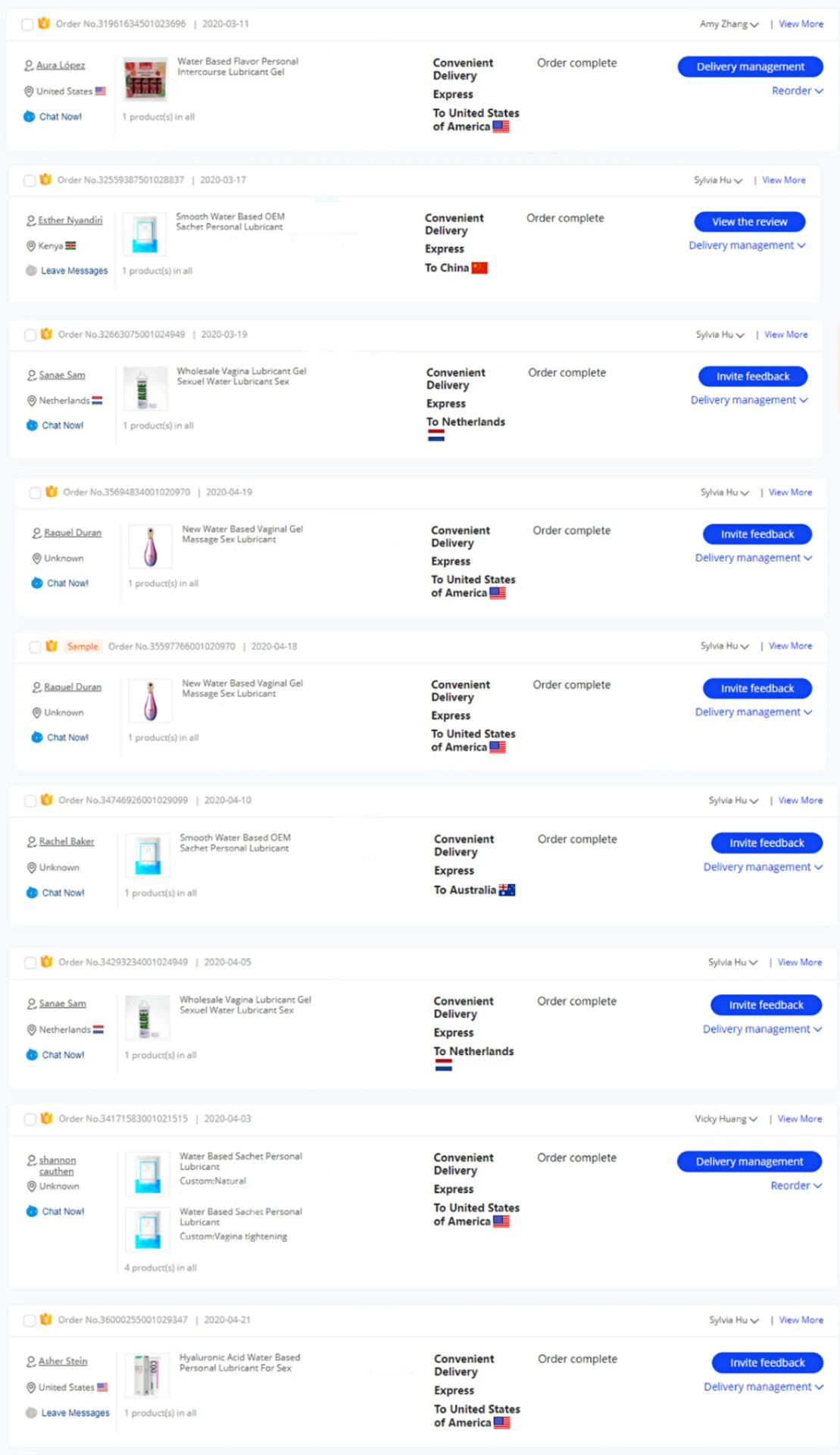840x1455 pixels.
Task: Open Reorder dropdown for Aura López order
Action: coord(797,91)
